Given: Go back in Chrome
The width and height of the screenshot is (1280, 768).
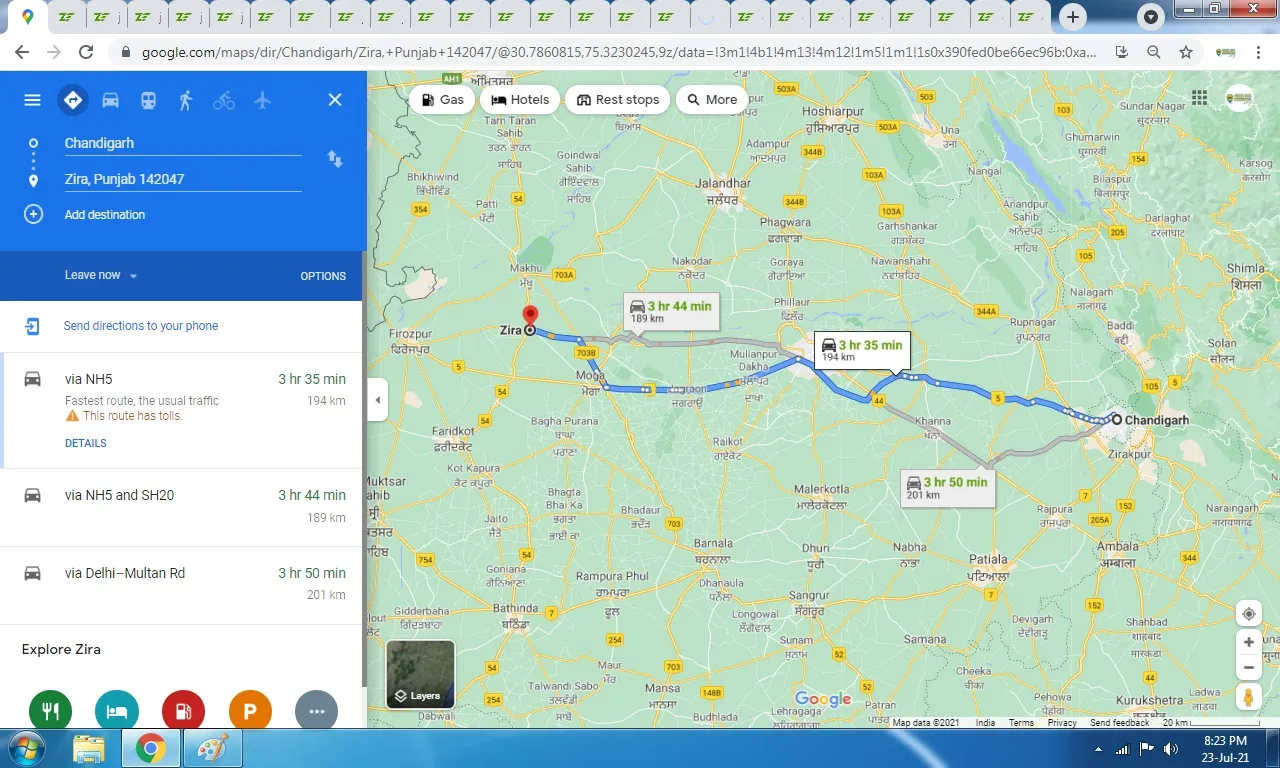Looking at the screenshot, I should pyautogui.click(x=22, y=52).
